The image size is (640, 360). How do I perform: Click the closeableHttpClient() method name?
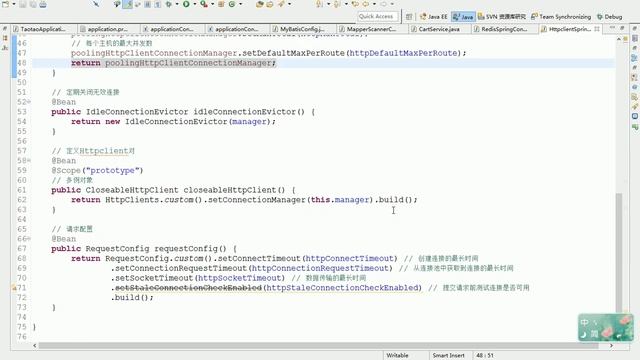234,190
